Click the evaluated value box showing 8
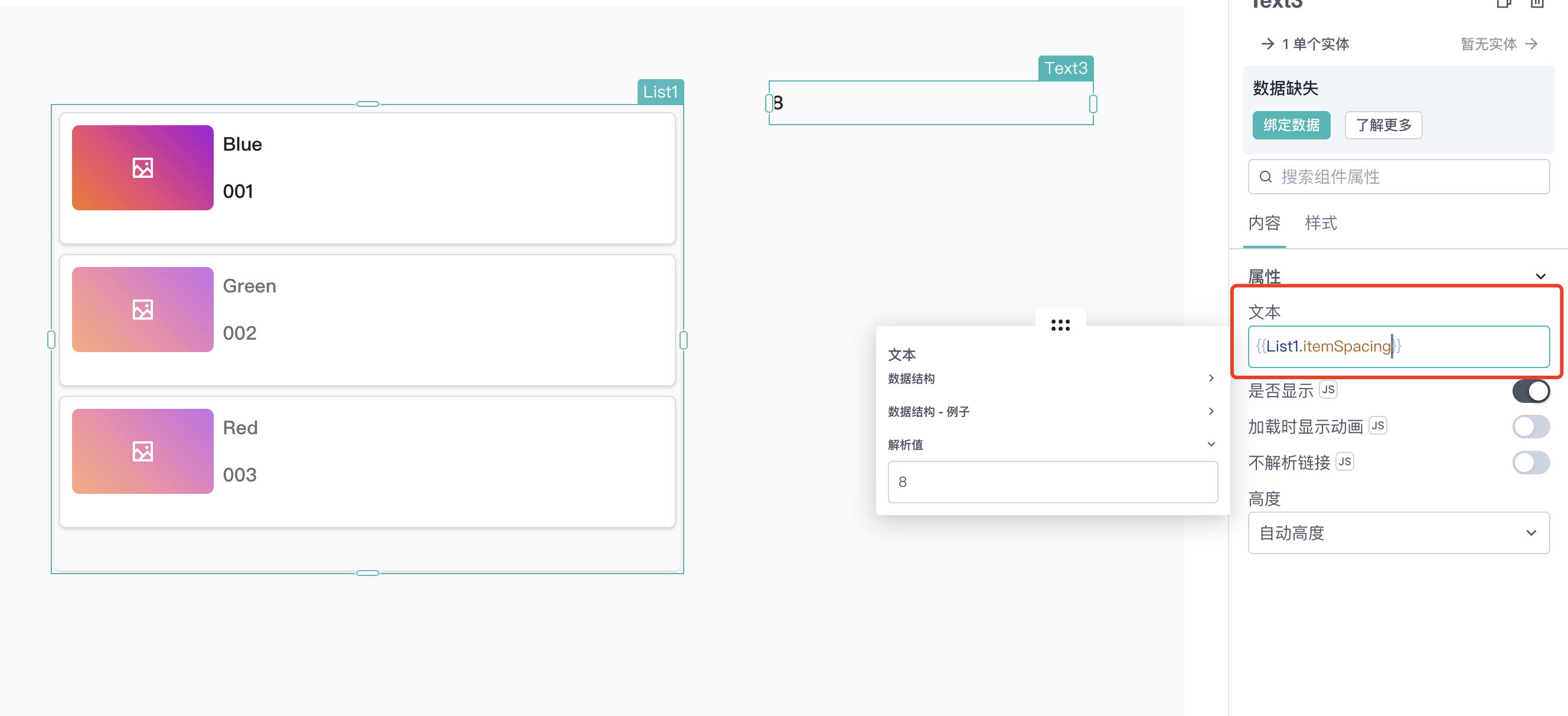 point(1053,482)
